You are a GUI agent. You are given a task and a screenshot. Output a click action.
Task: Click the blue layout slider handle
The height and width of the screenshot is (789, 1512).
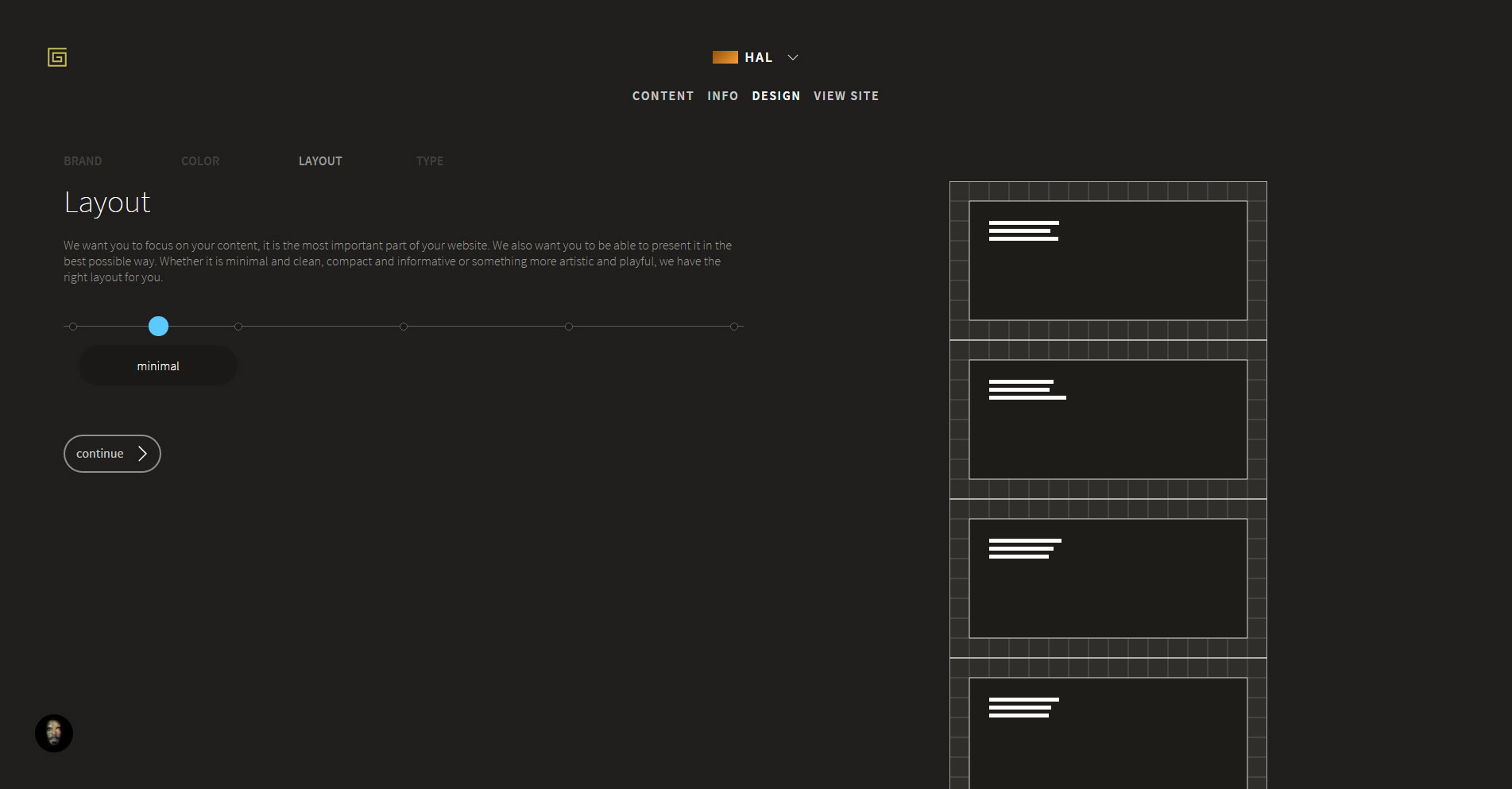[x=158, y=327]
